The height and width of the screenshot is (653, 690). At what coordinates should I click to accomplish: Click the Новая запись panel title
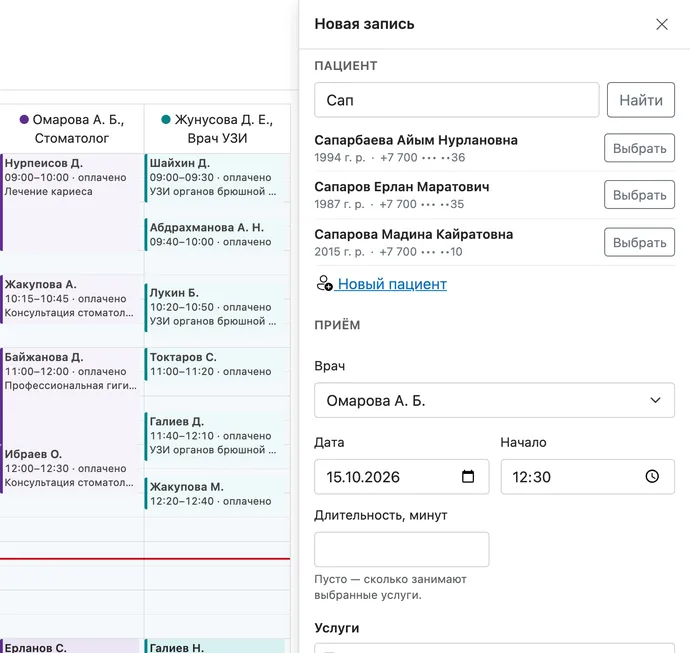click(364, 24)
